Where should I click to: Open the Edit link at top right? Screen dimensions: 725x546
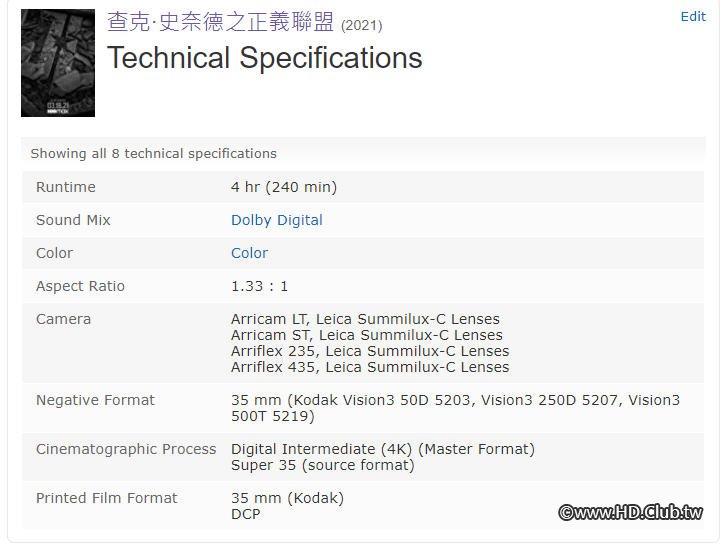(x=693, y=17)
